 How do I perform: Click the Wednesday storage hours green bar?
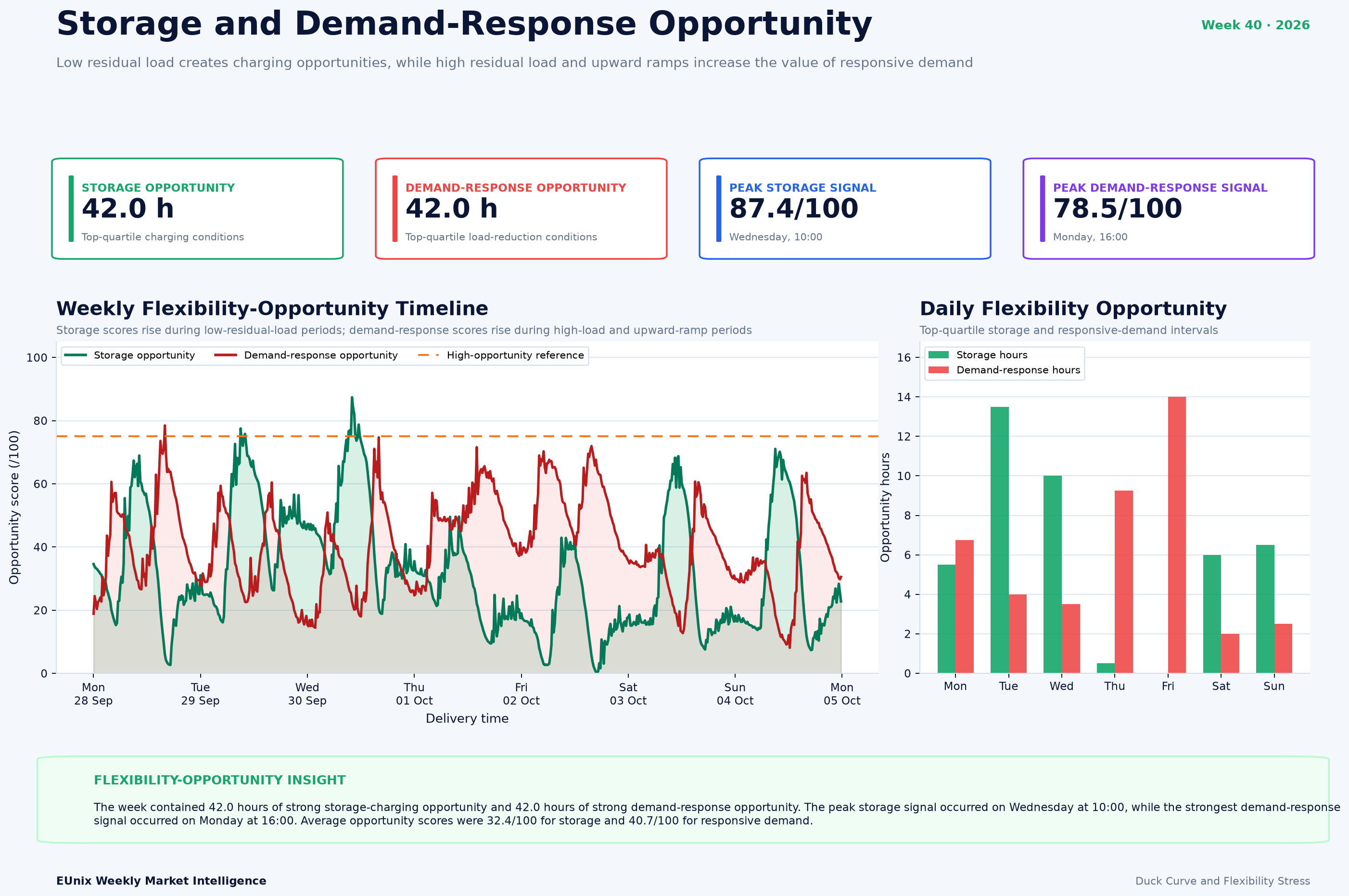(x=1053, y=574)
